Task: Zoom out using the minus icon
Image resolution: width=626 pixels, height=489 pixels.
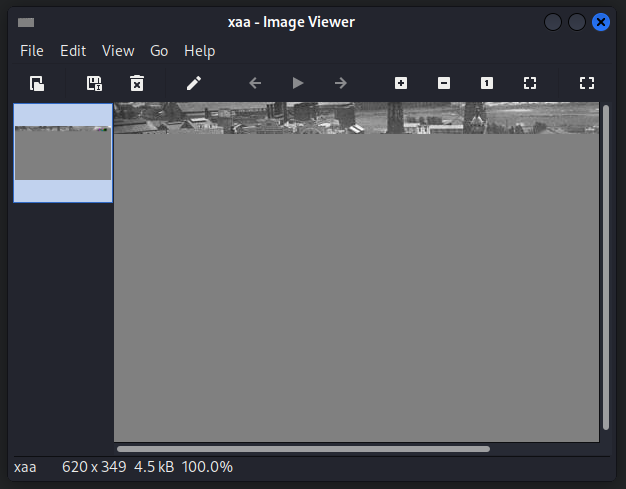Action: pyautogui.click(x=444, y=83)
